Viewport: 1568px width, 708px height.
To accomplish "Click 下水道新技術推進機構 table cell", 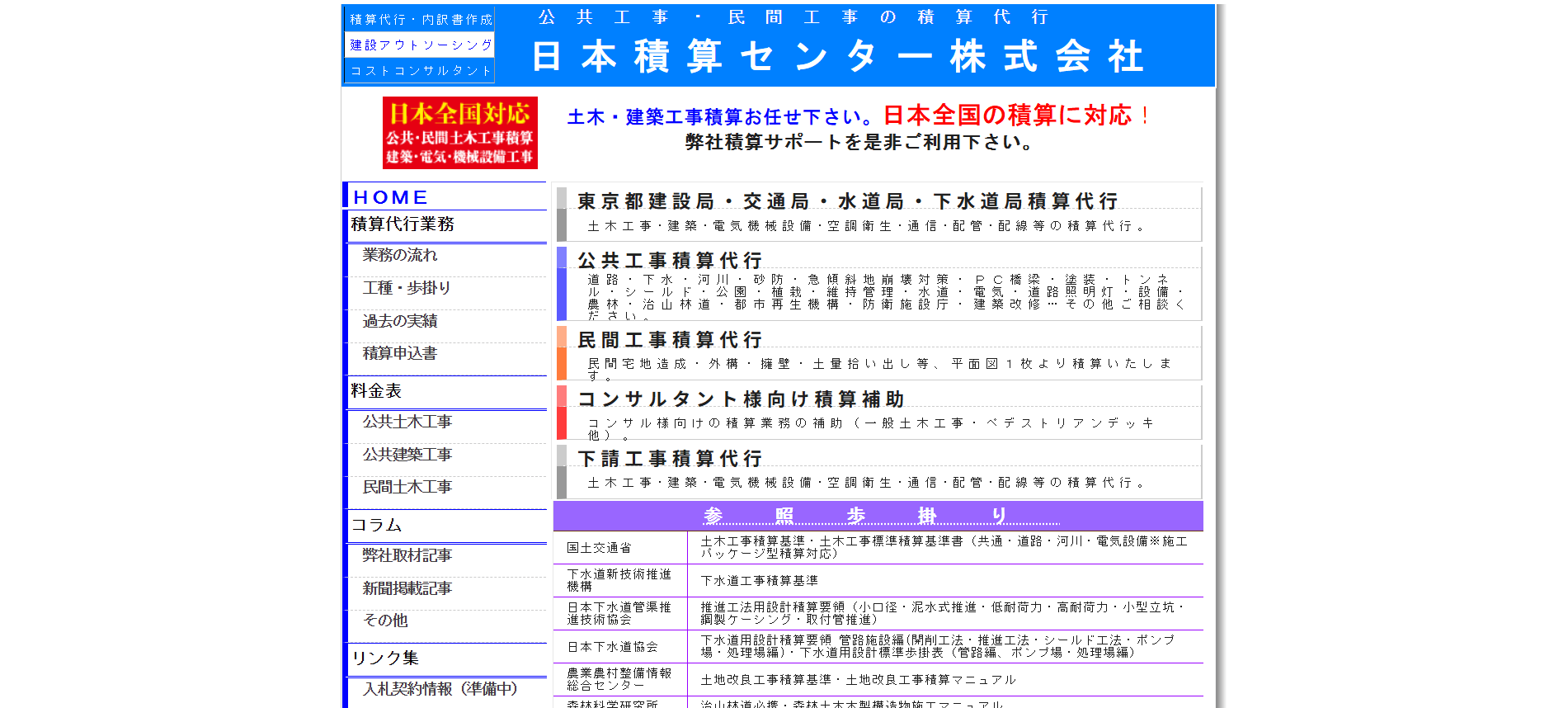I will point(619,580).
